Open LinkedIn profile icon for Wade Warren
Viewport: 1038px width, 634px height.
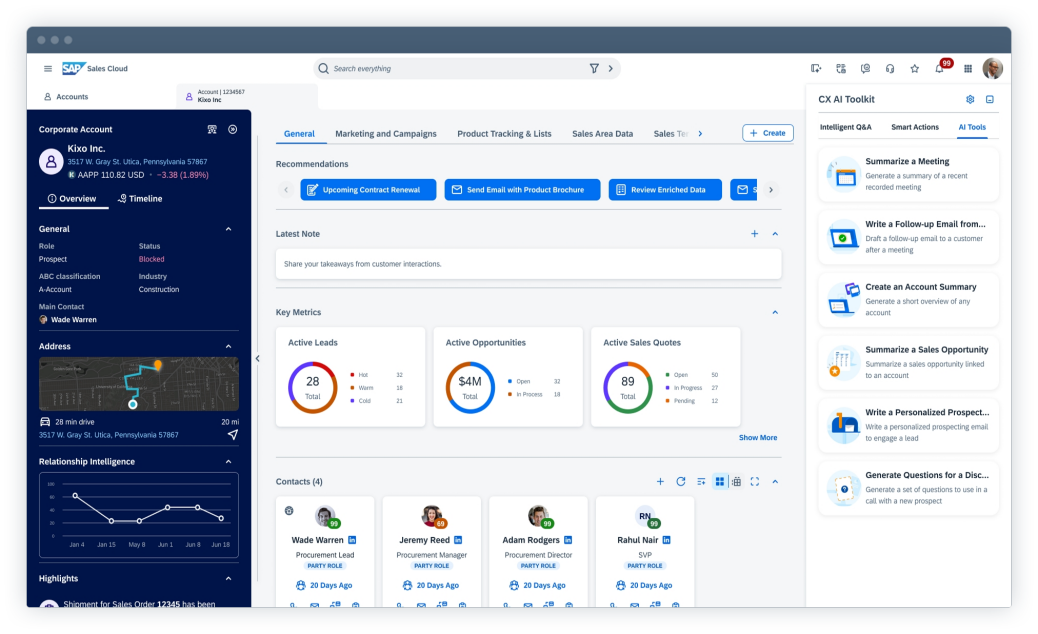click(x=352, y=540)
